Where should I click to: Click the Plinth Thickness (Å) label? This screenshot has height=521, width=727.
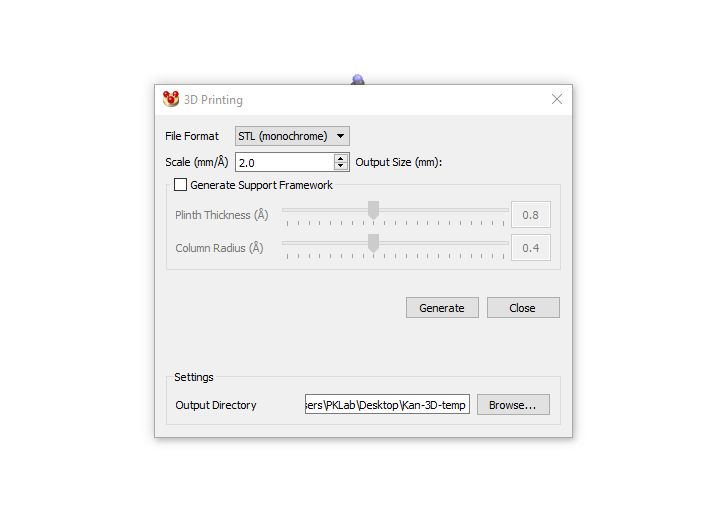(x=221, y=215)
